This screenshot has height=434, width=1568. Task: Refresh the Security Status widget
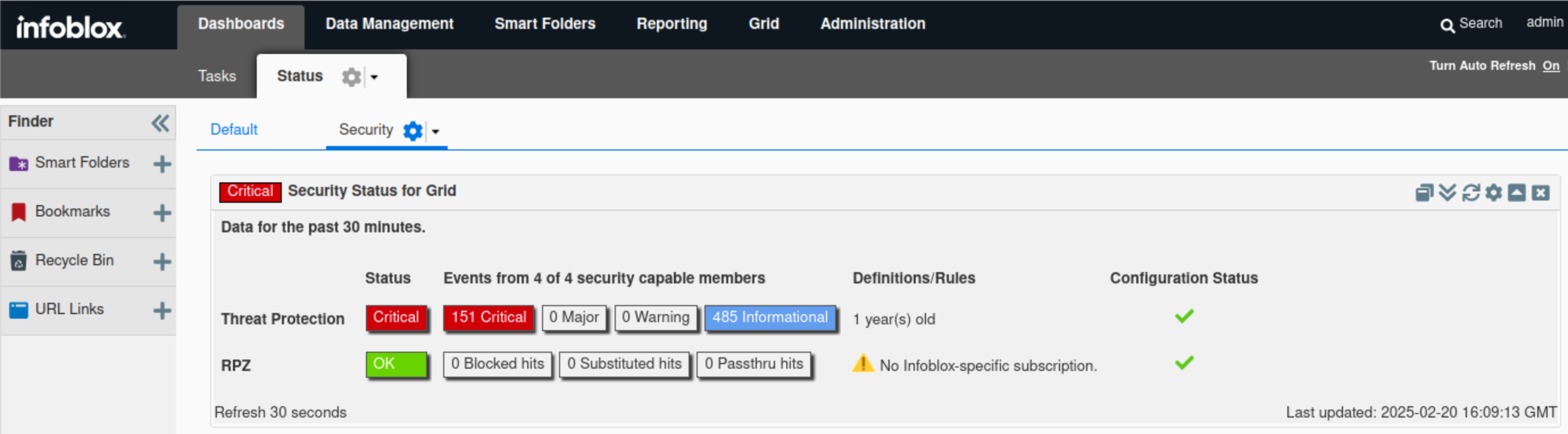click(1471, 193)
